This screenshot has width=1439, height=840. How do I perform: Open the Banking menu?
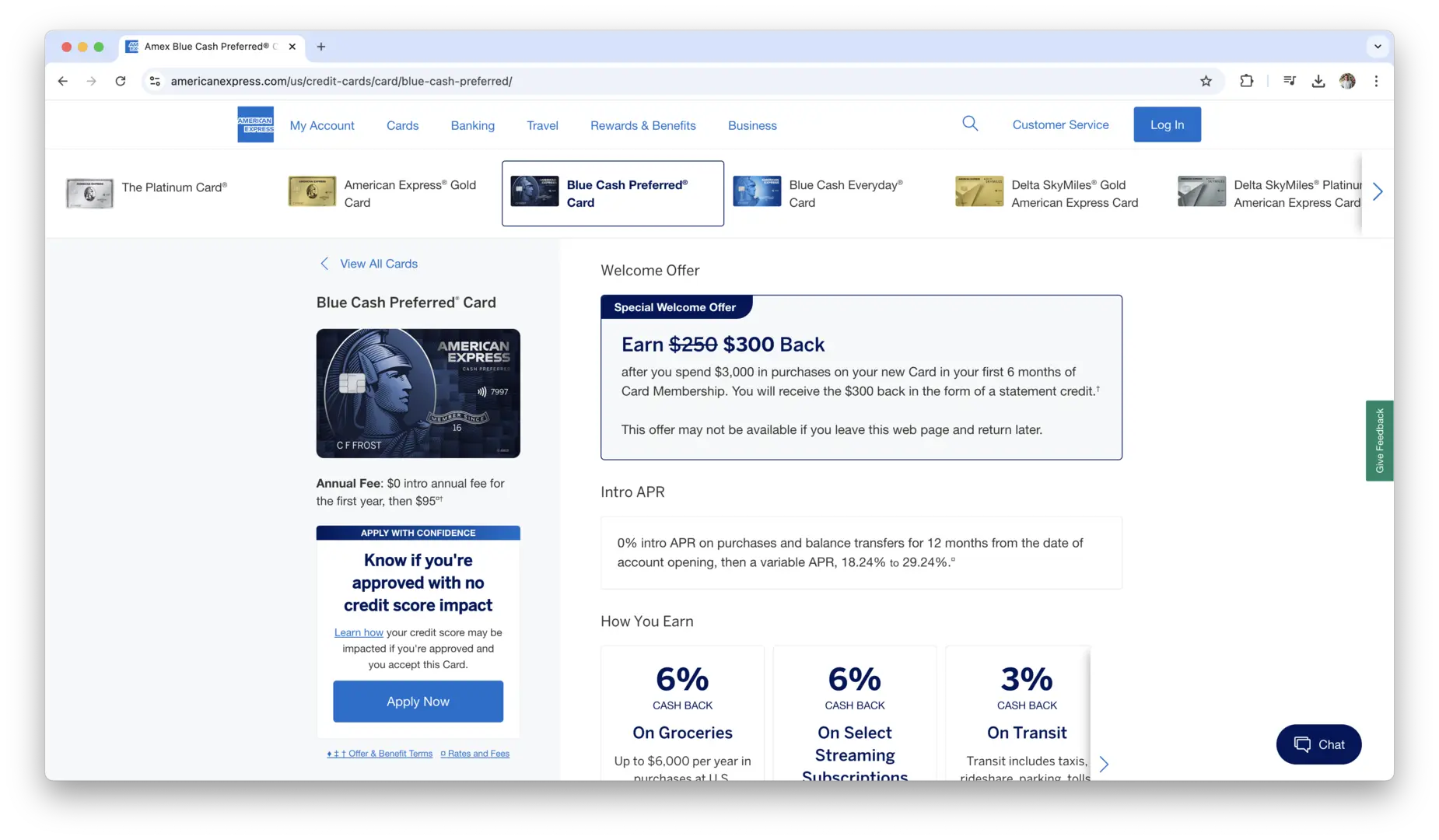[x=472, y=125]
